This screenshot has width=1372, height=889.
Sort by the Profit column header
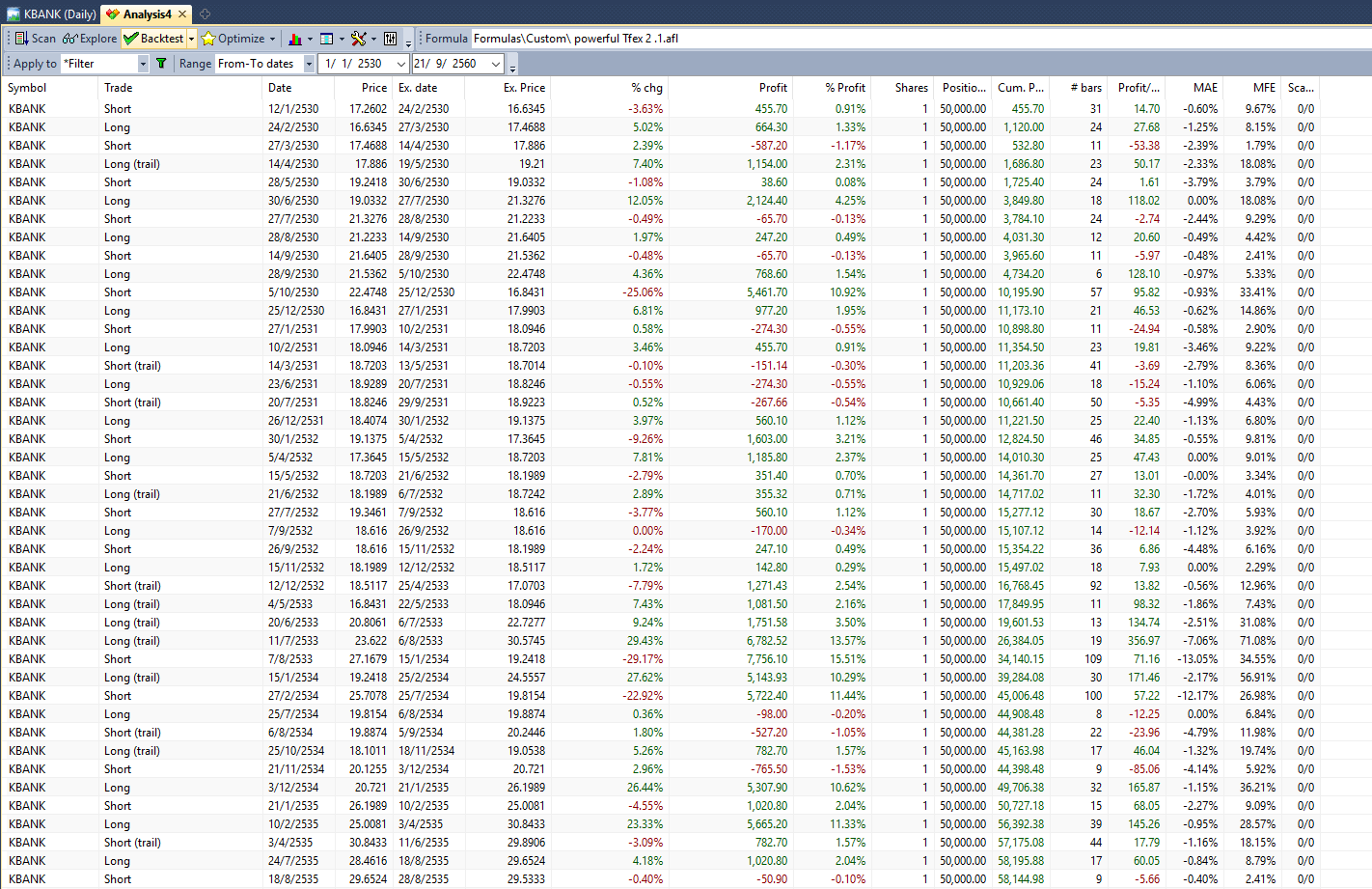772,88
